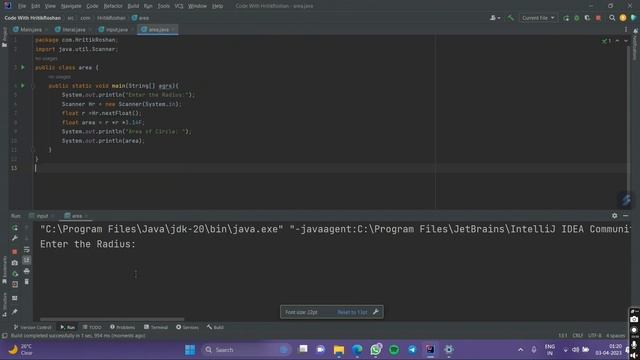Click the green Run with coverage toolbar icon

point(587,18)
